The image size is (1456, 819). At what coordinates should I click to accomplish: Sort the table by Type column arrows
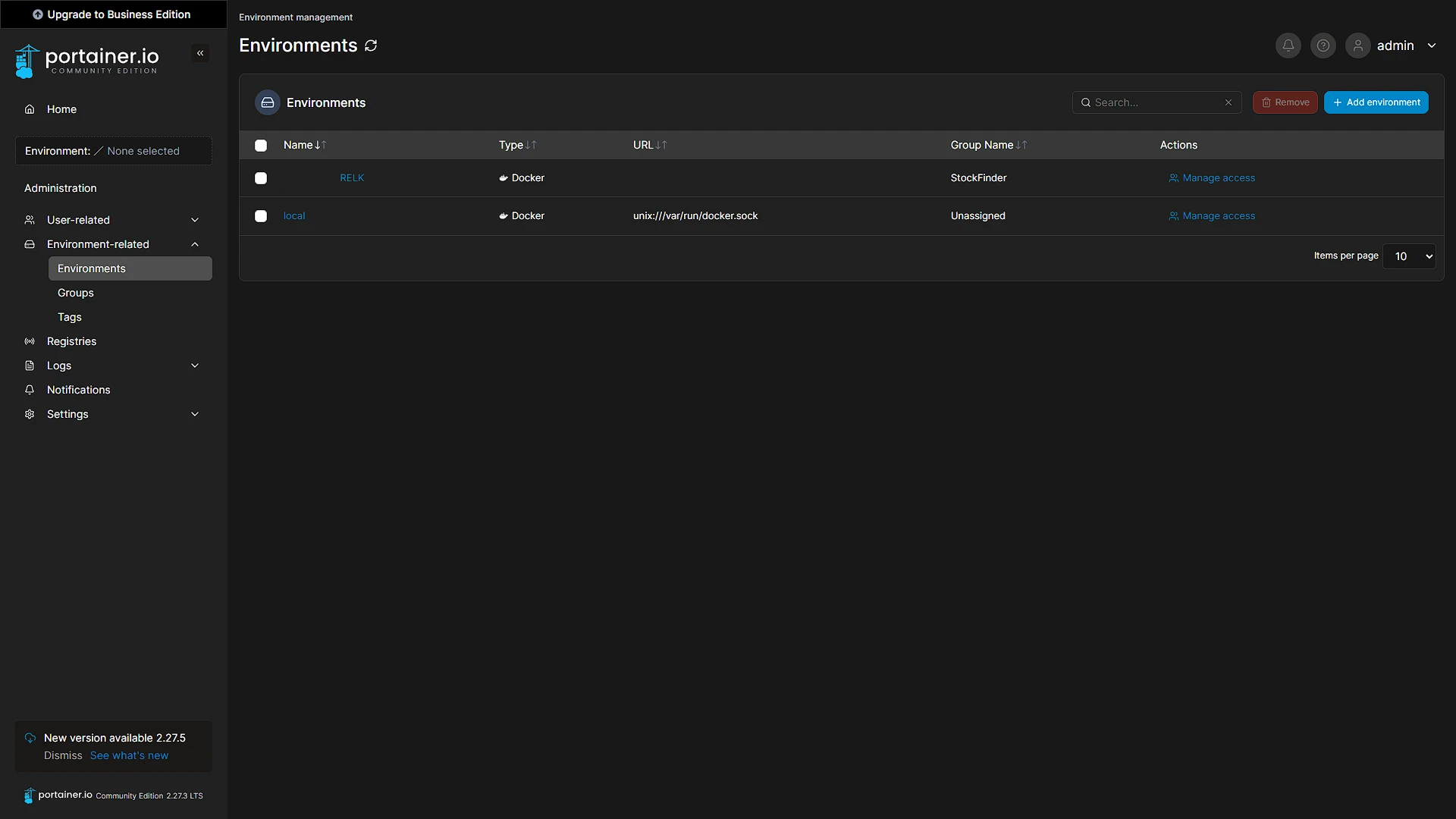[x=531, y=145]
